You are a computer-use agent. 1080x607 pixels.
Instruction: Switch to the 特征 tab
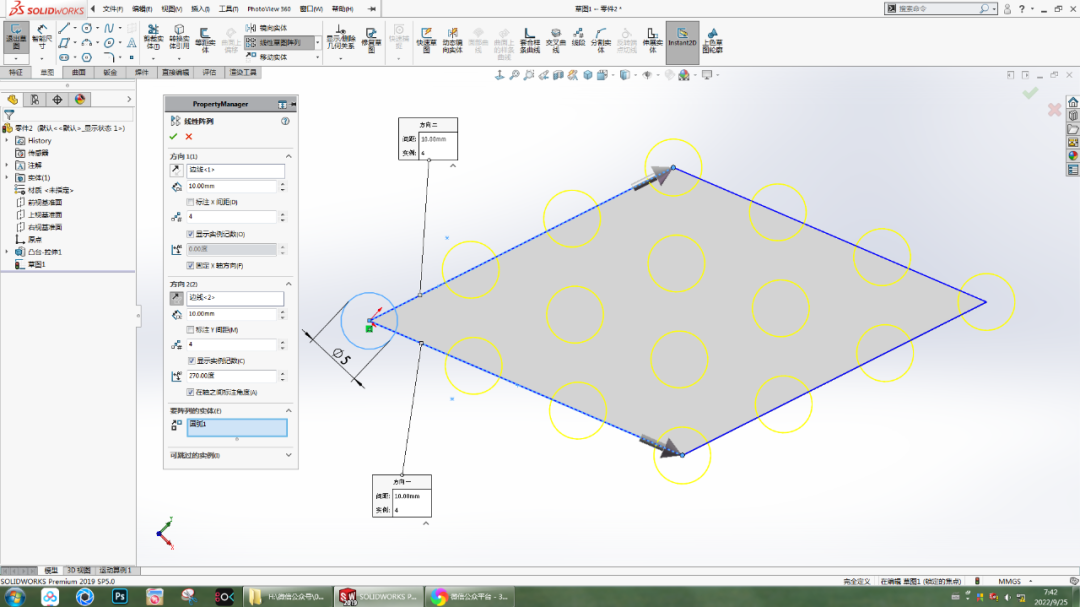(18, 70)
